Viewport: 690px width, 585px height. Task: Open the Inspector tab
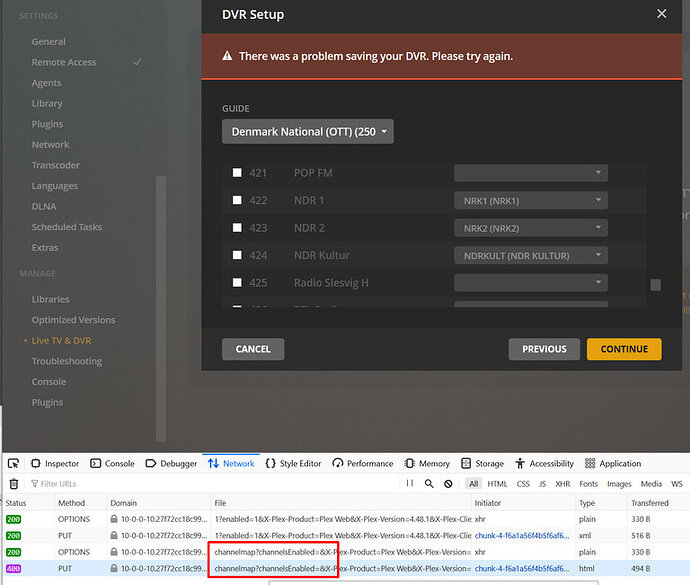tap(55, 464)
